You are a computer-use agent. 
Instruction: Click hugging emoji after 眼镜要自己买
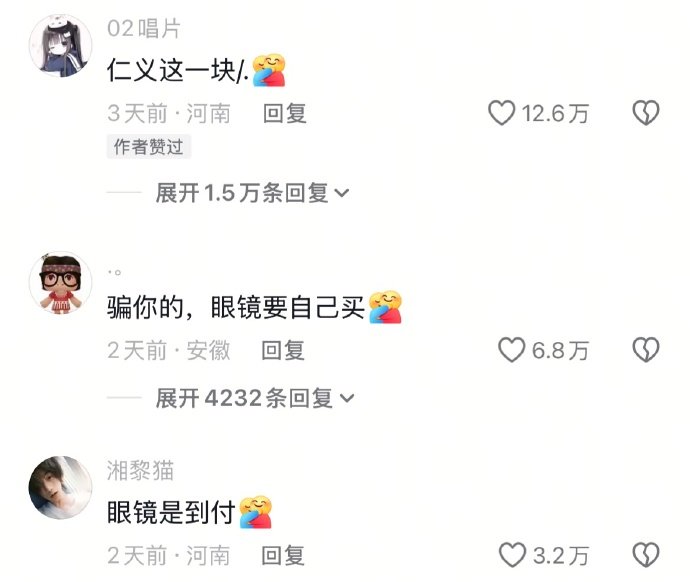coord(385,307)
